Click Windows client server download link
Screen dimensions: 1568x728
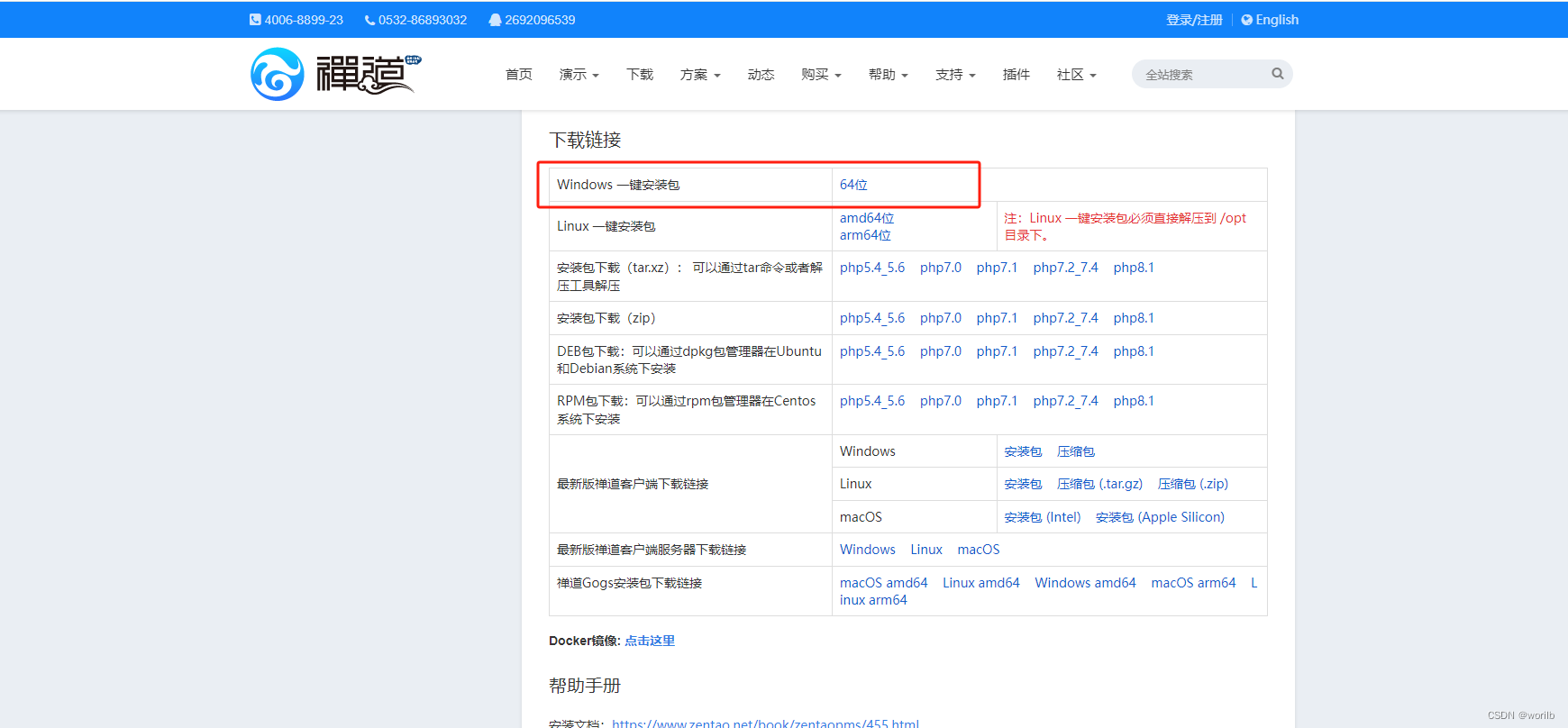click(868, 550)
